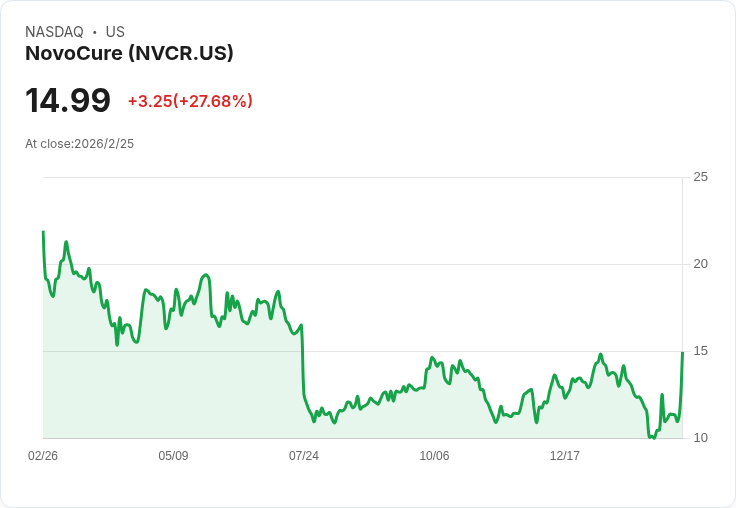Image resolution: width=736 pixels, height=508 pixels.
Task: Click the US market label
Action: (x=115, y=32)
